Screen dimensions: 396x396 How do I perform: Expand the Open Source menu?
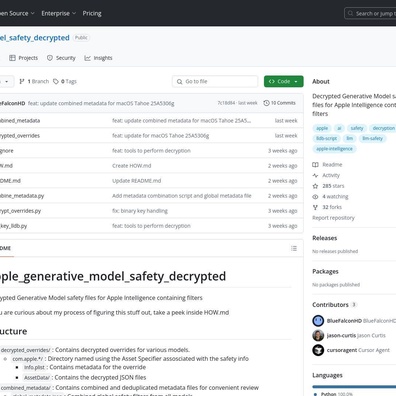[x=17, y=13]
